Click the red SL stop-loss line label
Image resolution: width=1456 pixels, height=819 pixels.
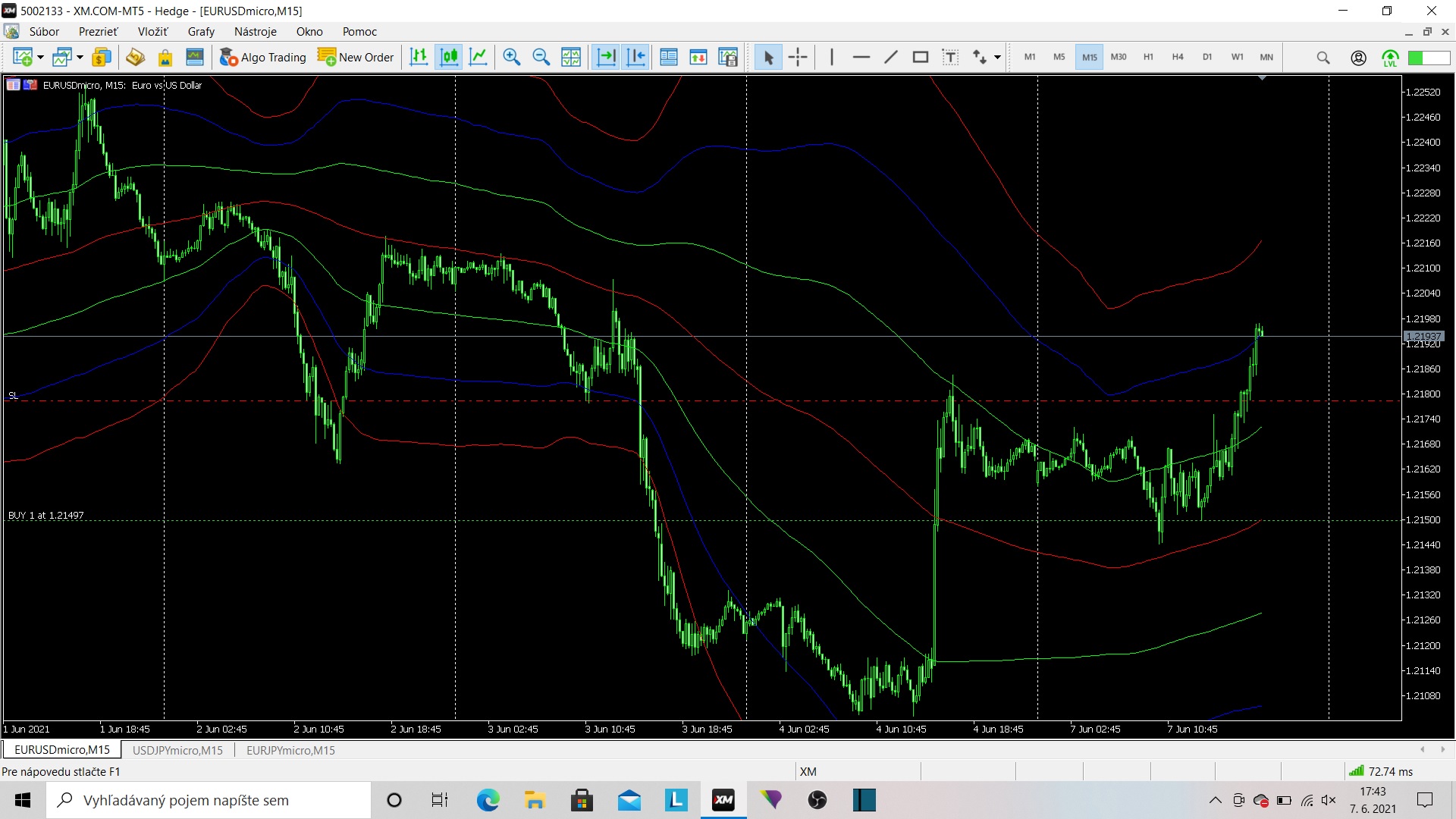pos(13,395)
